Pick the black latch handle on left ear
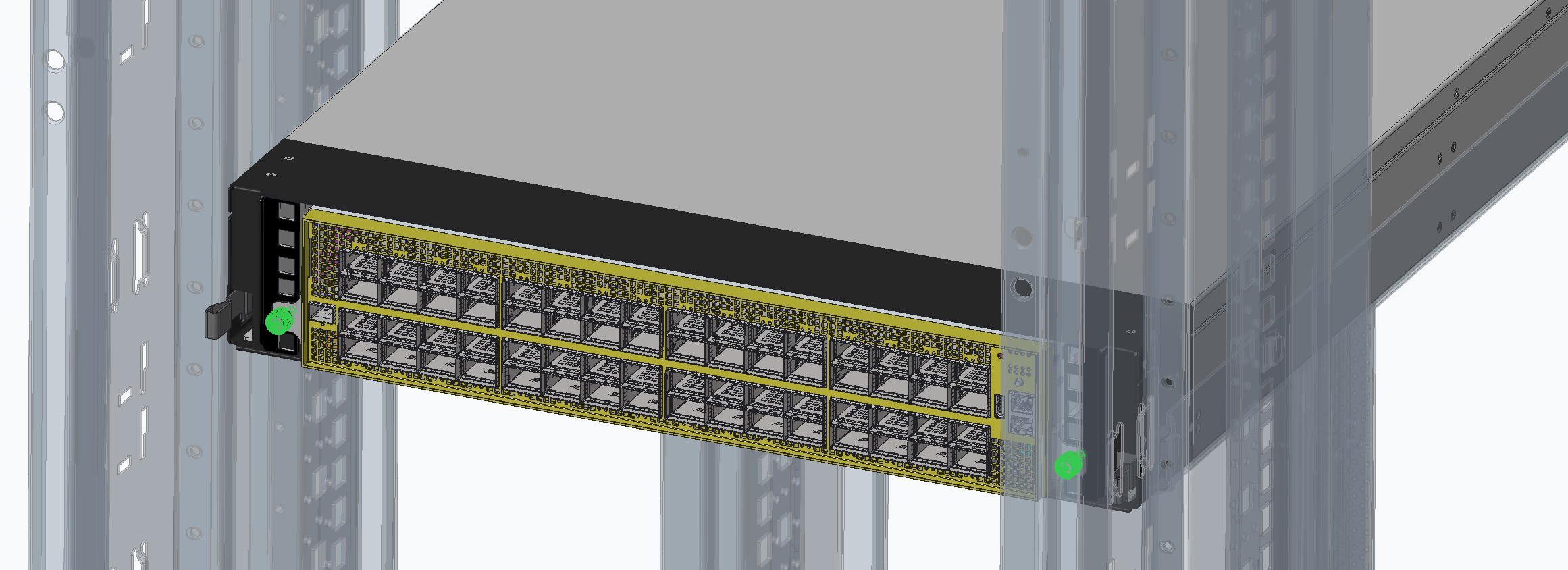1568x570 pixels. pos(219,320)
